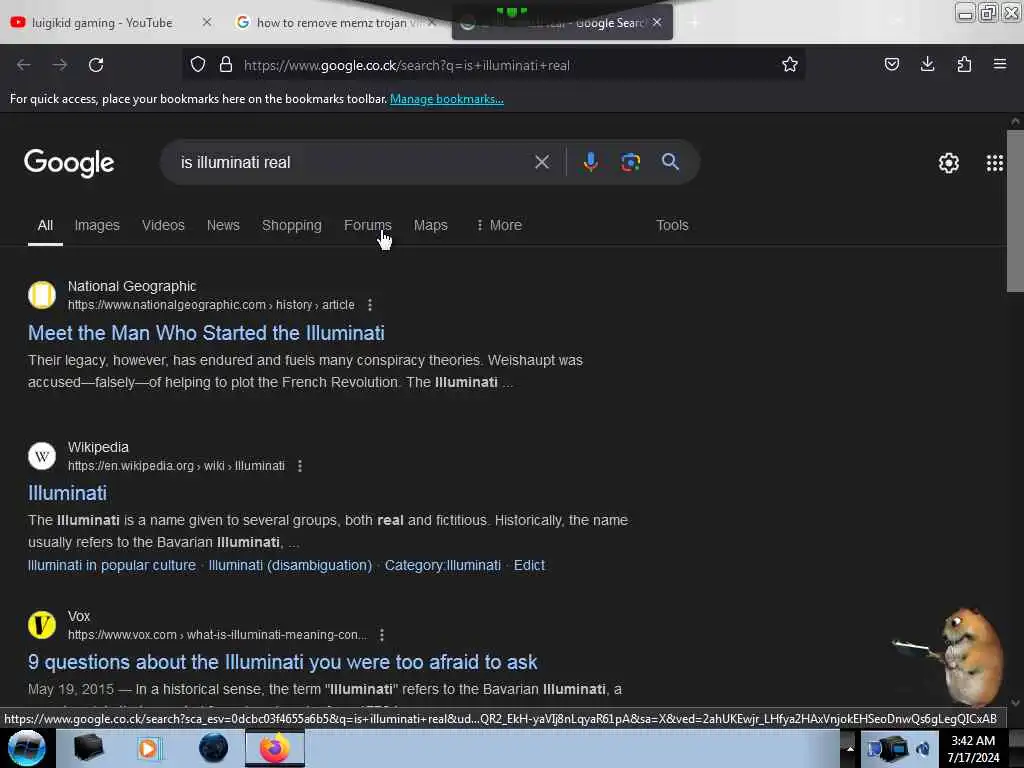
Task: Open the Windows Start orb
Action: coord(26,748)
